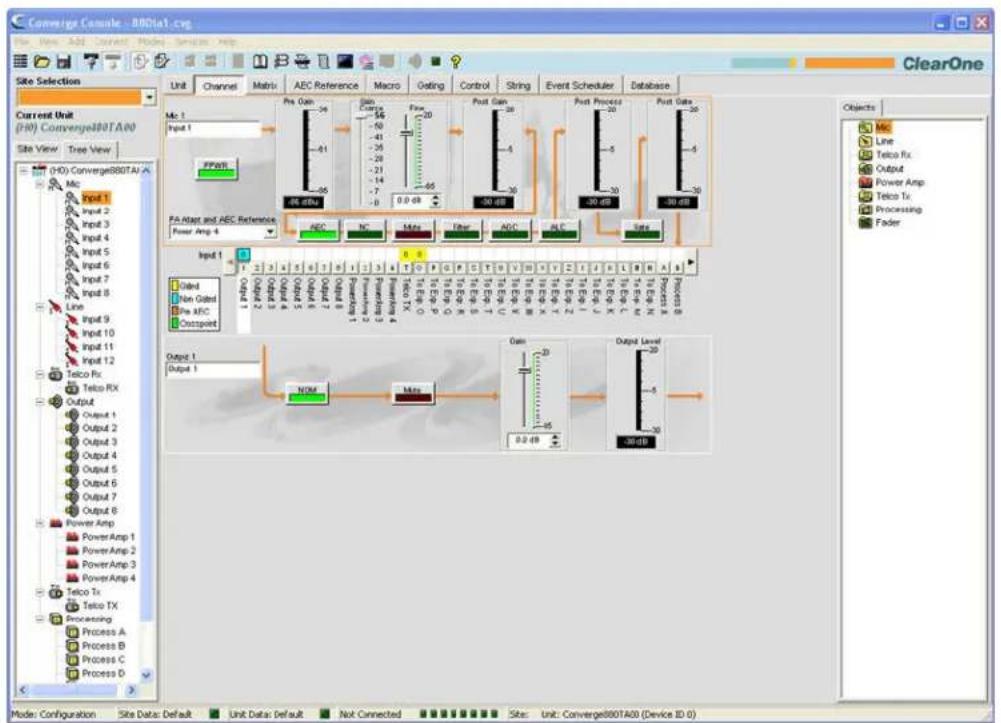Viewport: 1001px width, 723px height.
Task: Click the matrix scroll right arrow
Action: [x=691, y=262]
